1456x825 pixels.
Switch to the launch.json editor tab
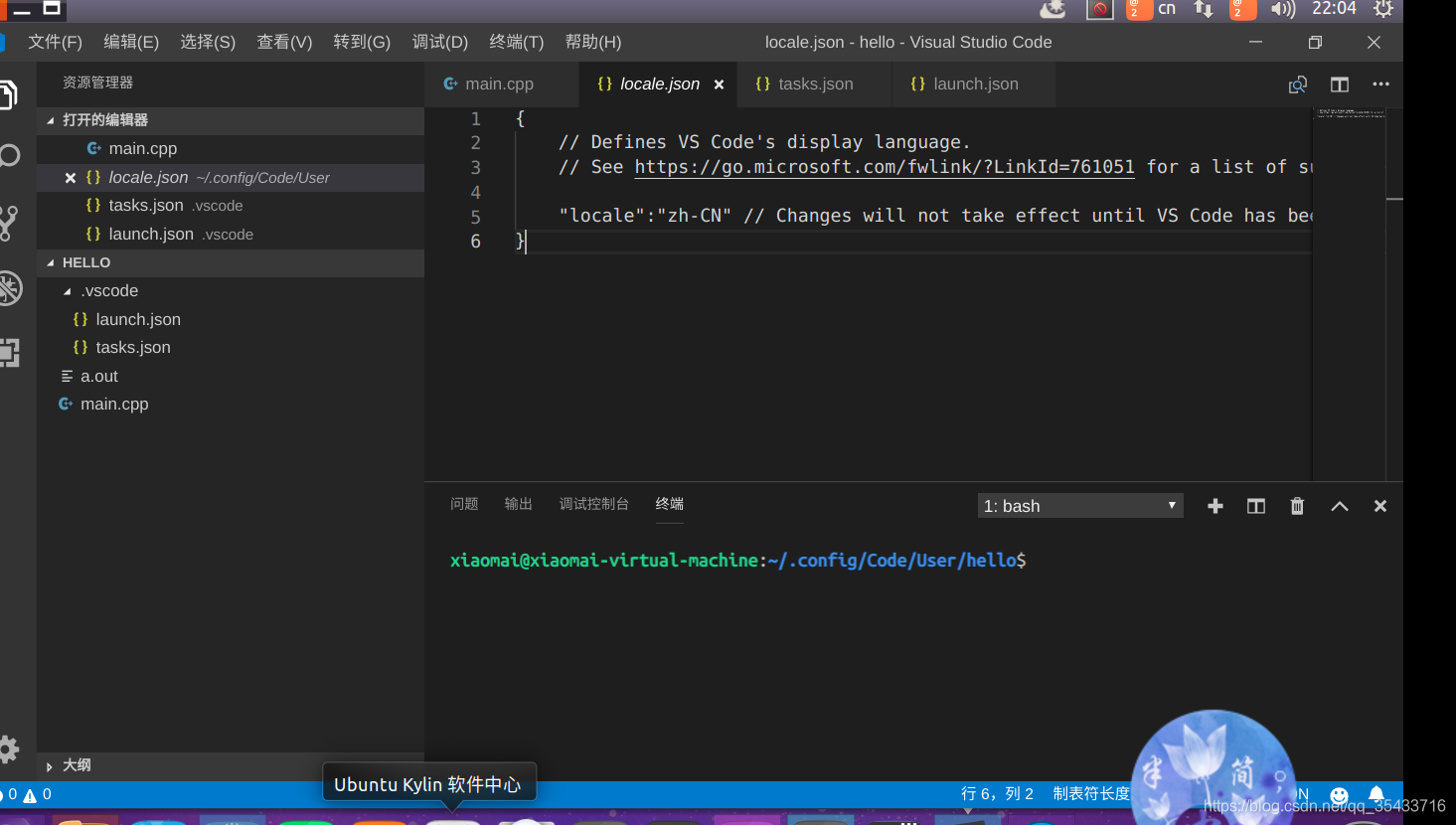click(x=976, y=84)
